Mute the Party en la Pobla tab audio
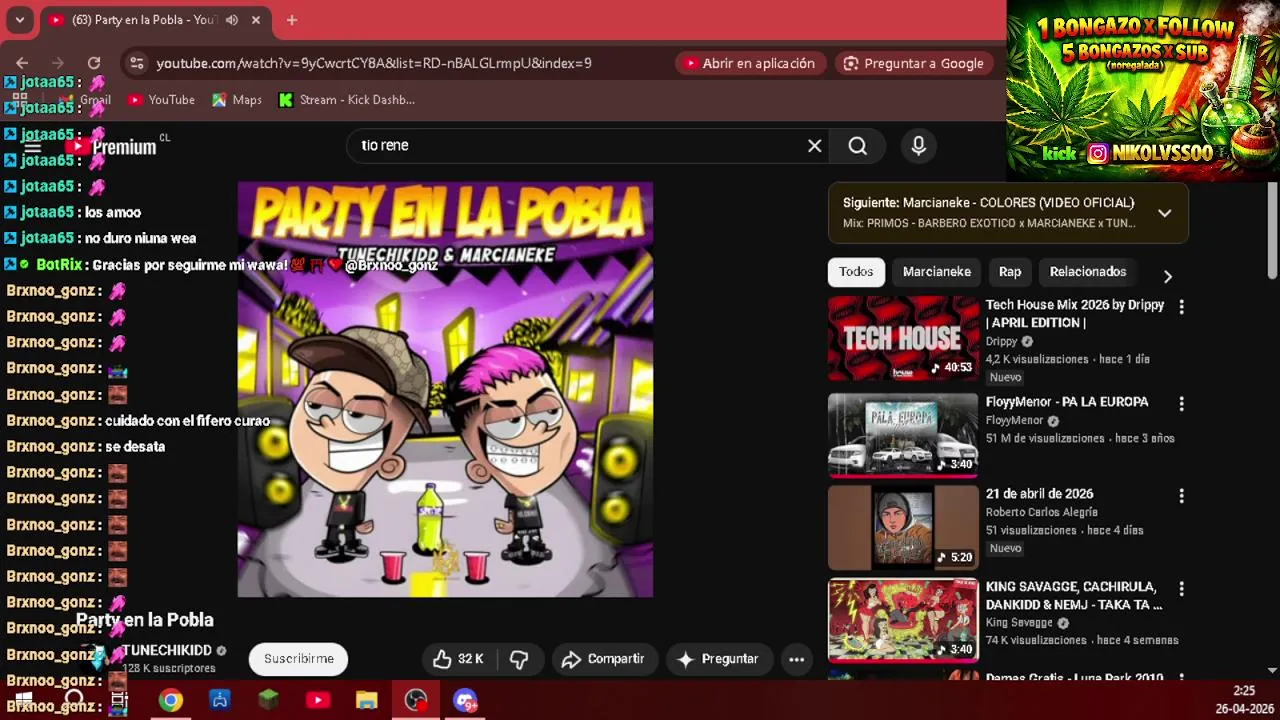 [x=232, y=20]
